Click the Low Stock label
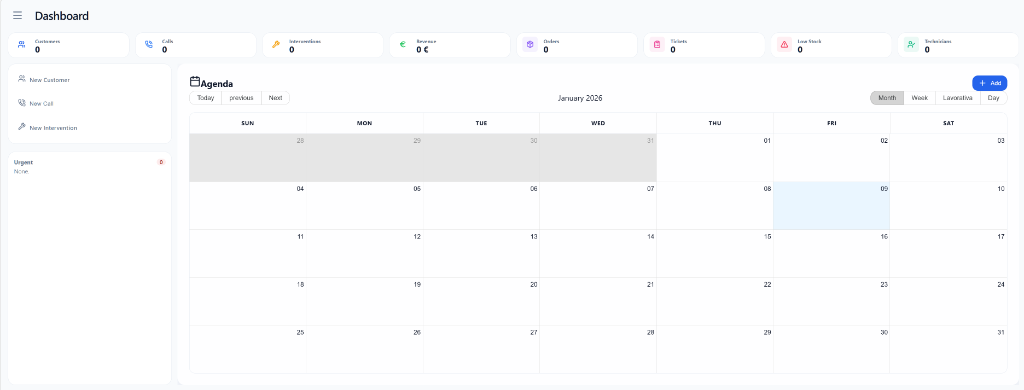1024x390 pixels. pyautogui.click(x=809, y=41)
